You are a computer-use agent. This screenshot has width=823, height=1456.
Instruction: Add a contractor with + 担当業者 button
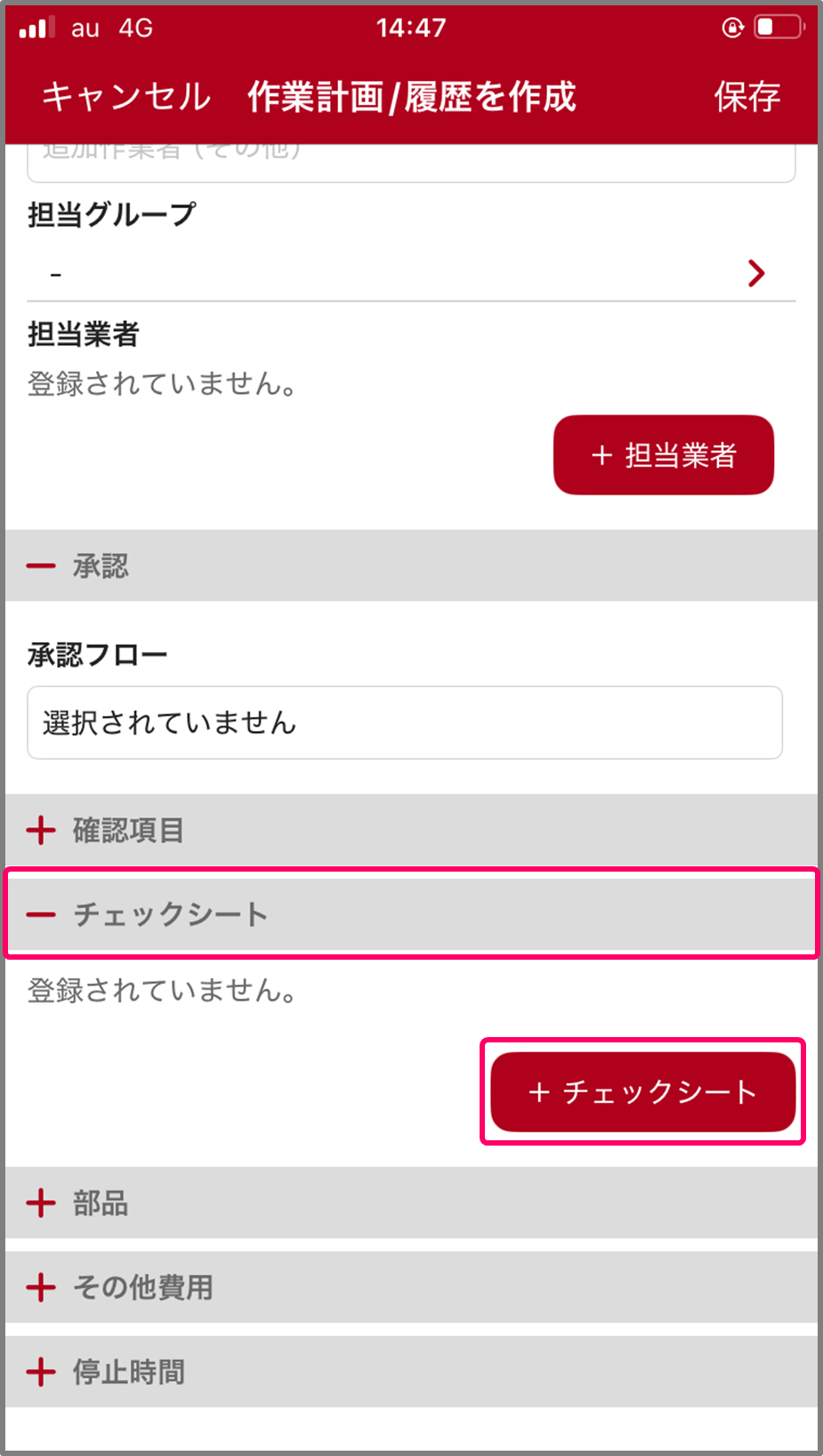point(664,454)
